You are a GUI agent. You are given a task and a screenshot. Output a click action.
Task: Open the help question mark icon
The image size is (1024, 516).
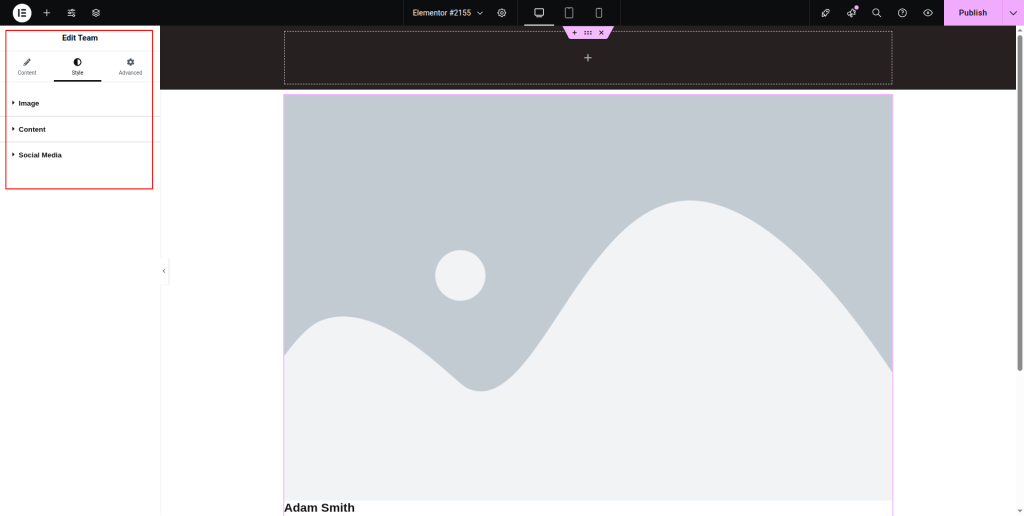[902, 12]
